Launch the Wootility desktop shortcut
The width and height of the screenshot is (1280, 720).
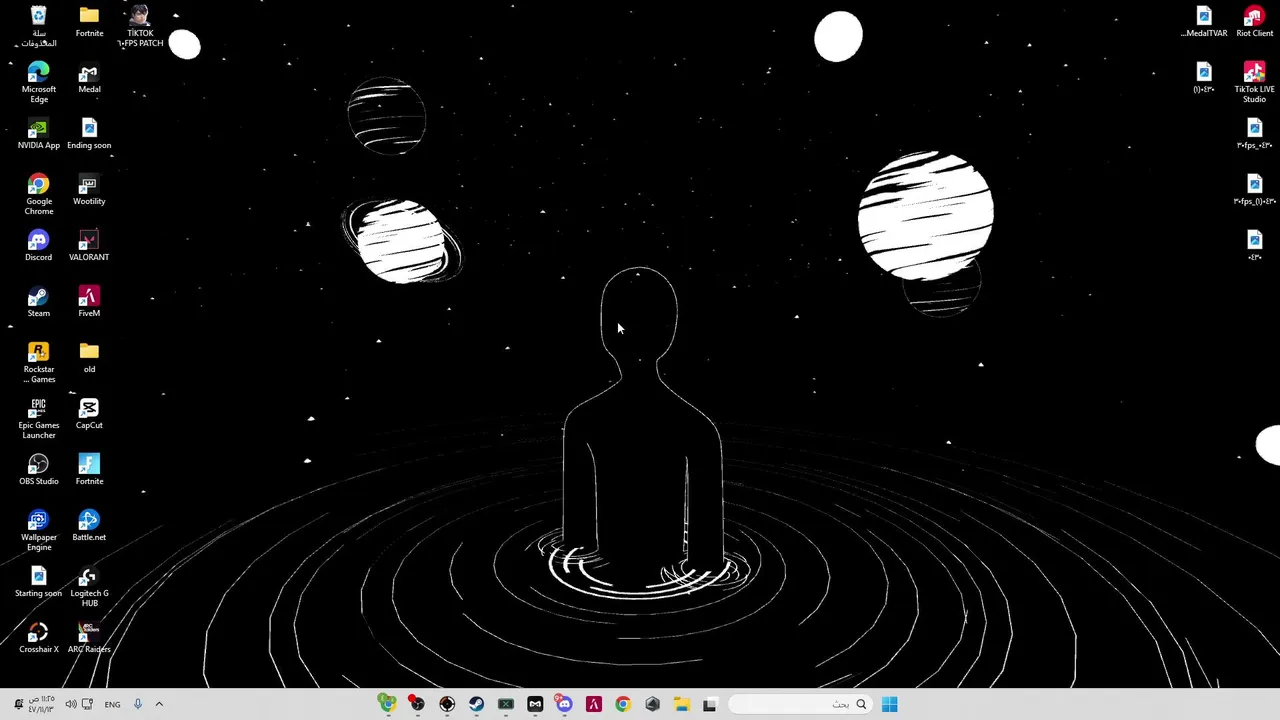89,190
